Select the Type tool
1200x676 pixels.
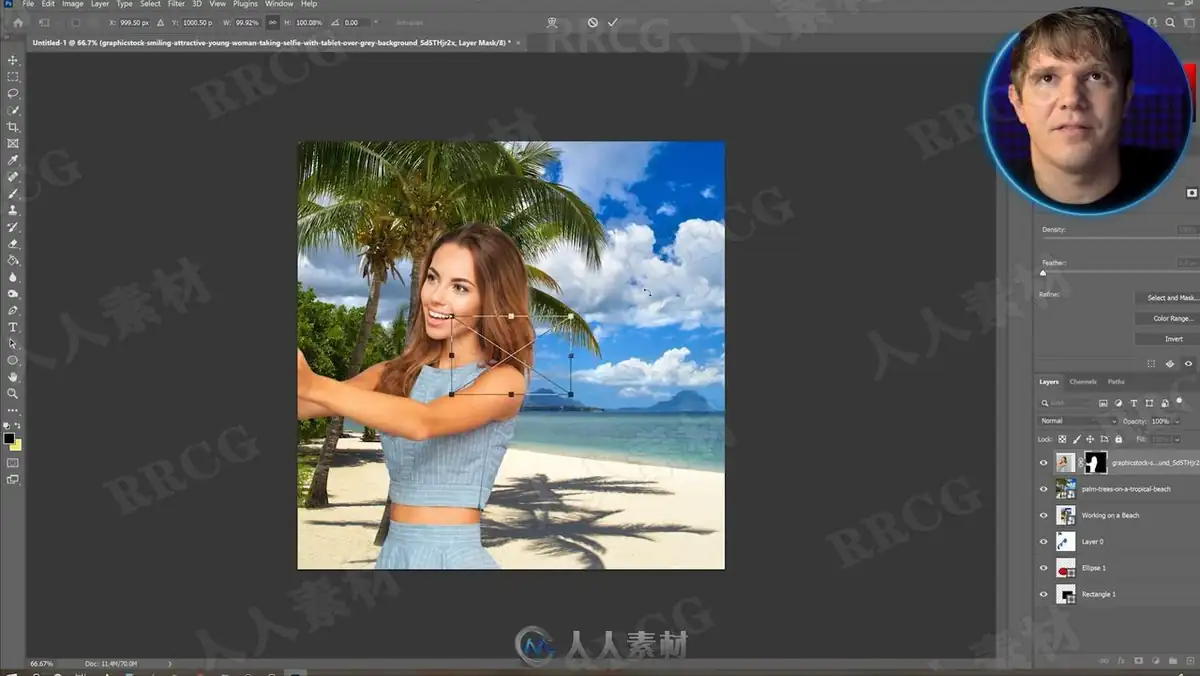[13, 327]
